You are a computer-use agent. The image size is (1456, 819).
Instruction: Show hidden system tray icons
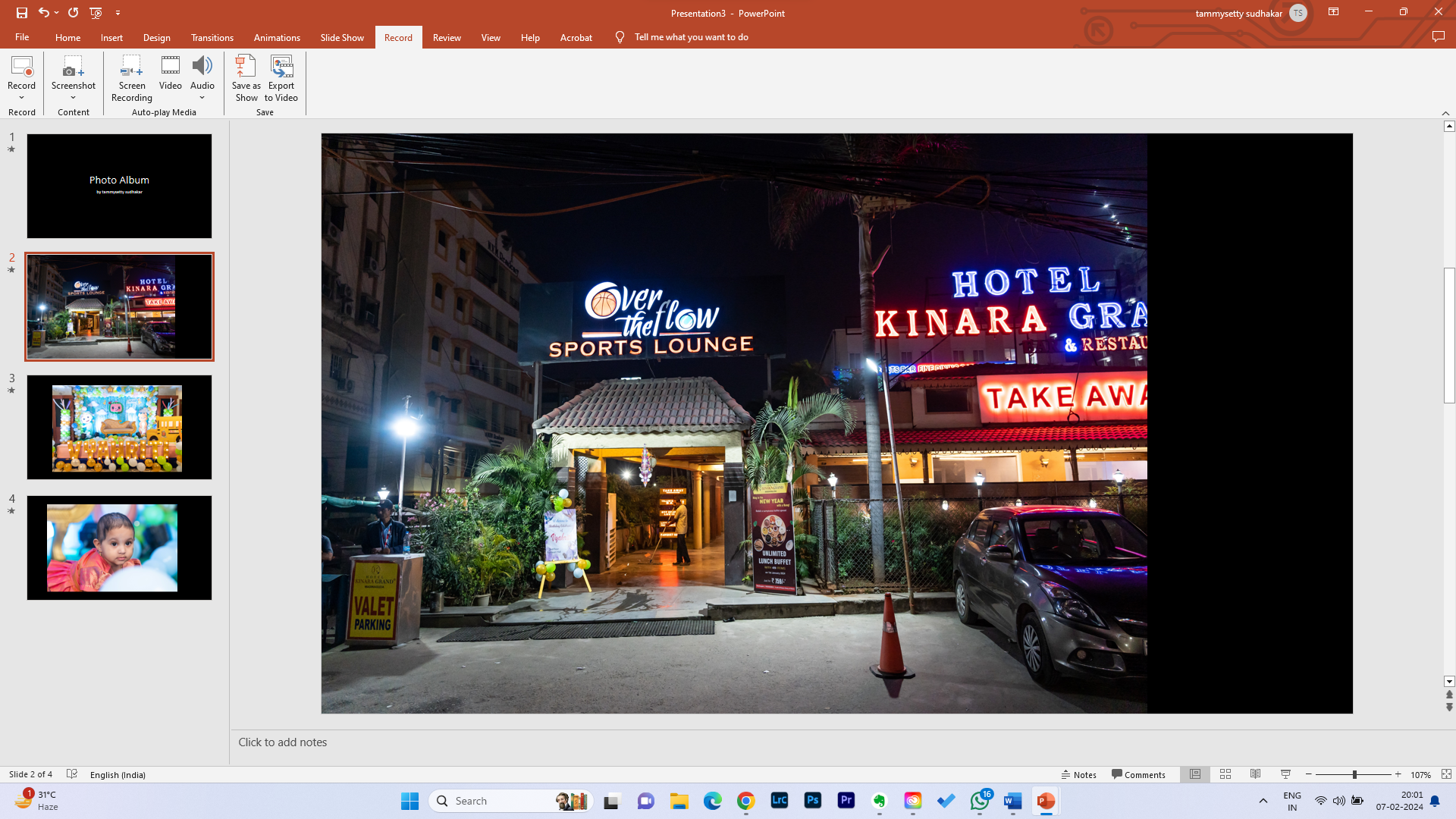(x=1263, y=801)
